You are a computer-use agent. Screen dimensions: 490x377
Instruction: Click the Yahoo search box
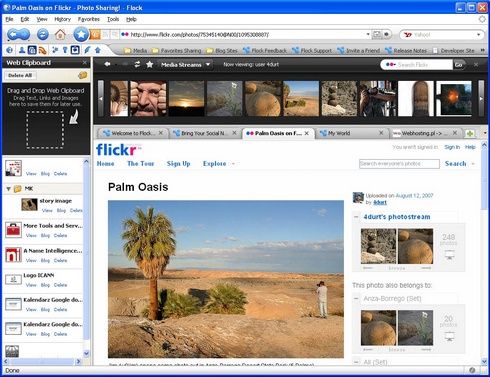point(443,35)
